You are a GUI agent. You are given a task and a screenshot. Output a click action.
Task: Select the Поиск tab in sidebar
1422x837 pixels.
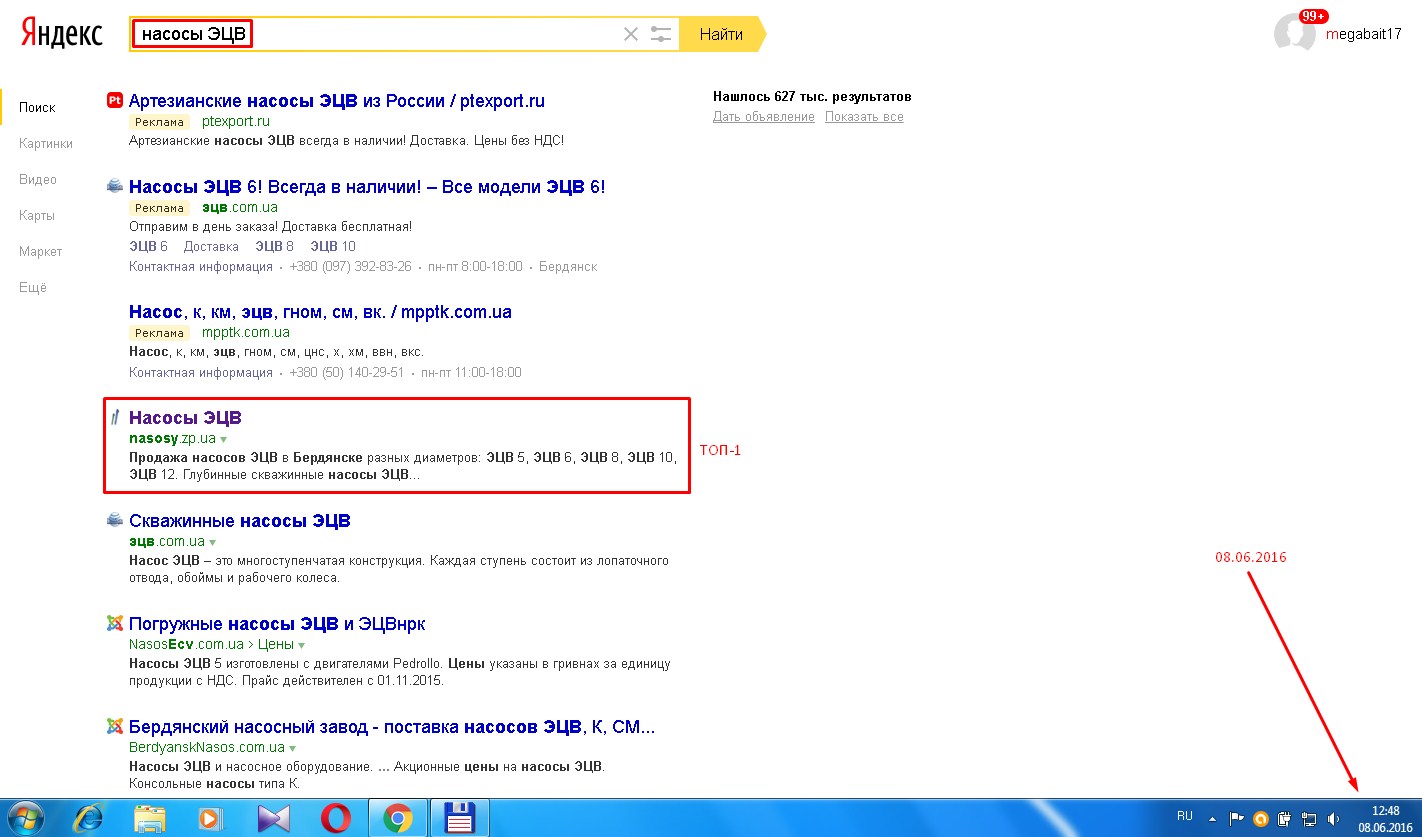[38, 107]
